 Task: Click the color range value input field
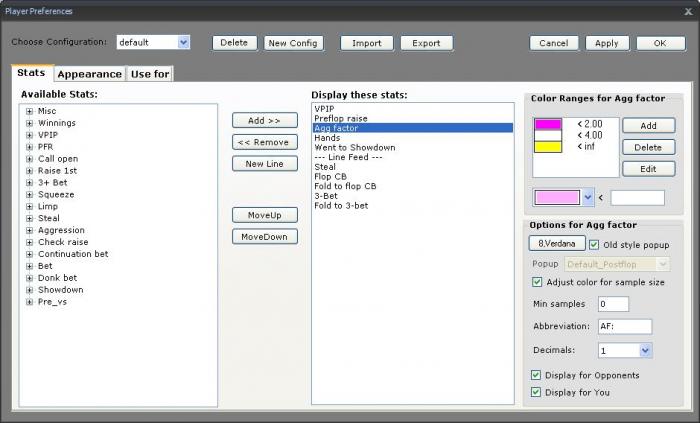(638, 198)
